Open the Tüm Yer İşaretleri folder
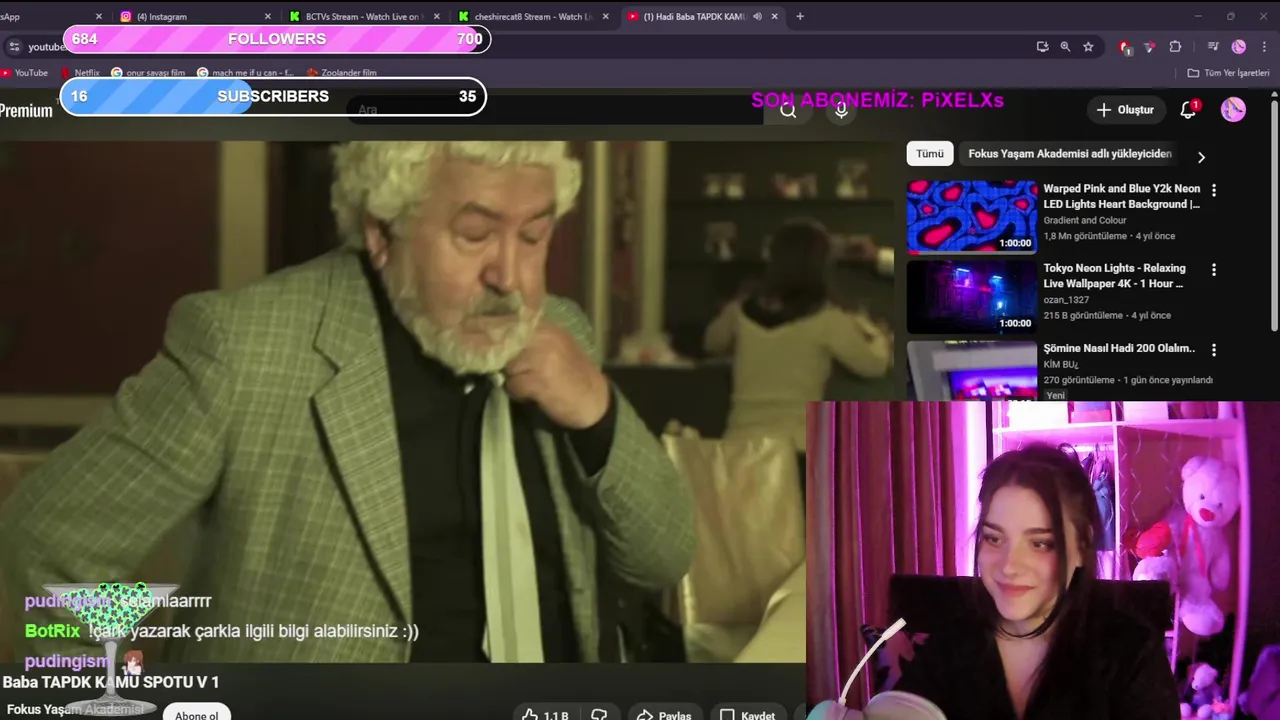Viewport: 1280px width, 720px height. pyautogui.click(x=1228, y=73)
